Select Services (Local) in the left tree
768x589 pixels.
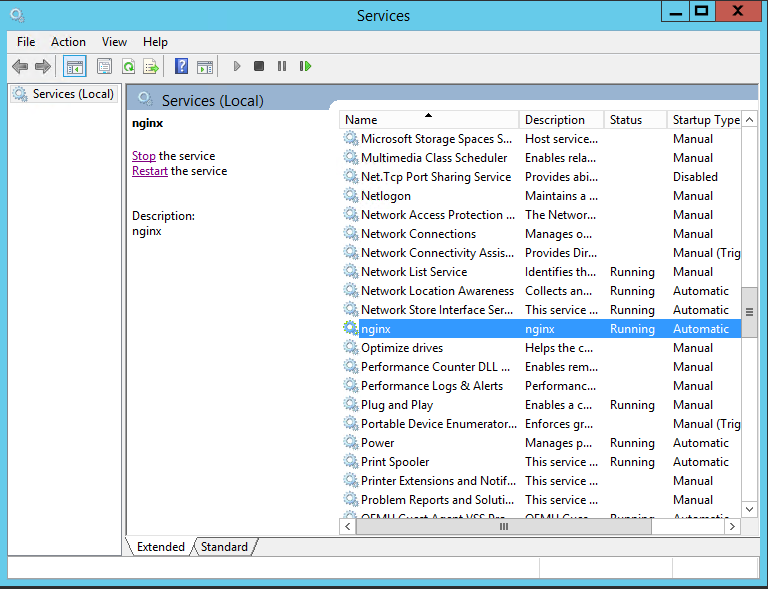[x=73, y=94]
